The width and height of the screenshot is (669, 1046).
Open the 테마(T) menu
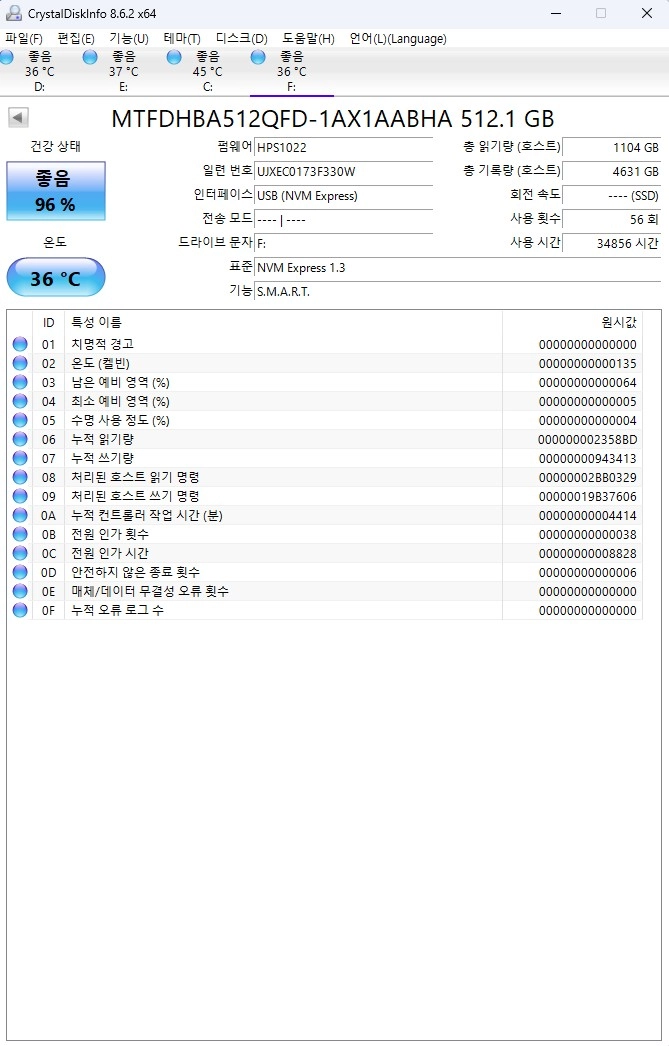[182, 39]
